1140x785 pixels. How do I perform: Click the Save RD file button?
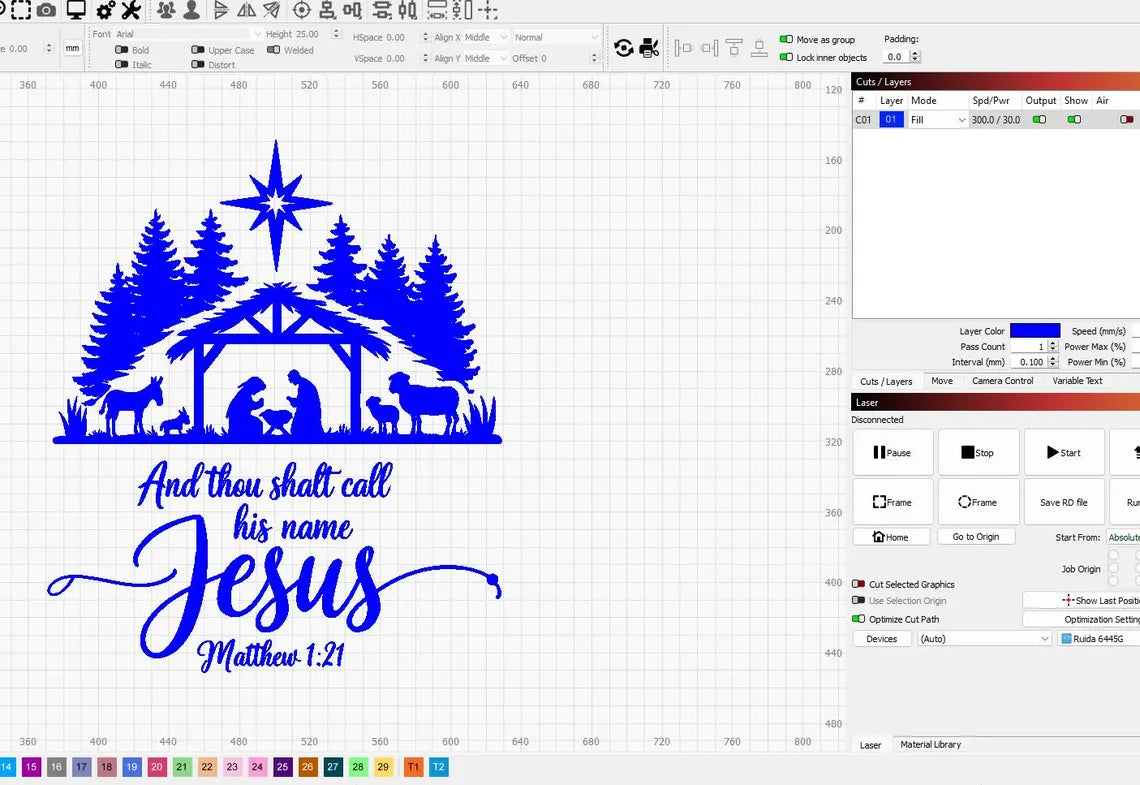(1063, 502)
